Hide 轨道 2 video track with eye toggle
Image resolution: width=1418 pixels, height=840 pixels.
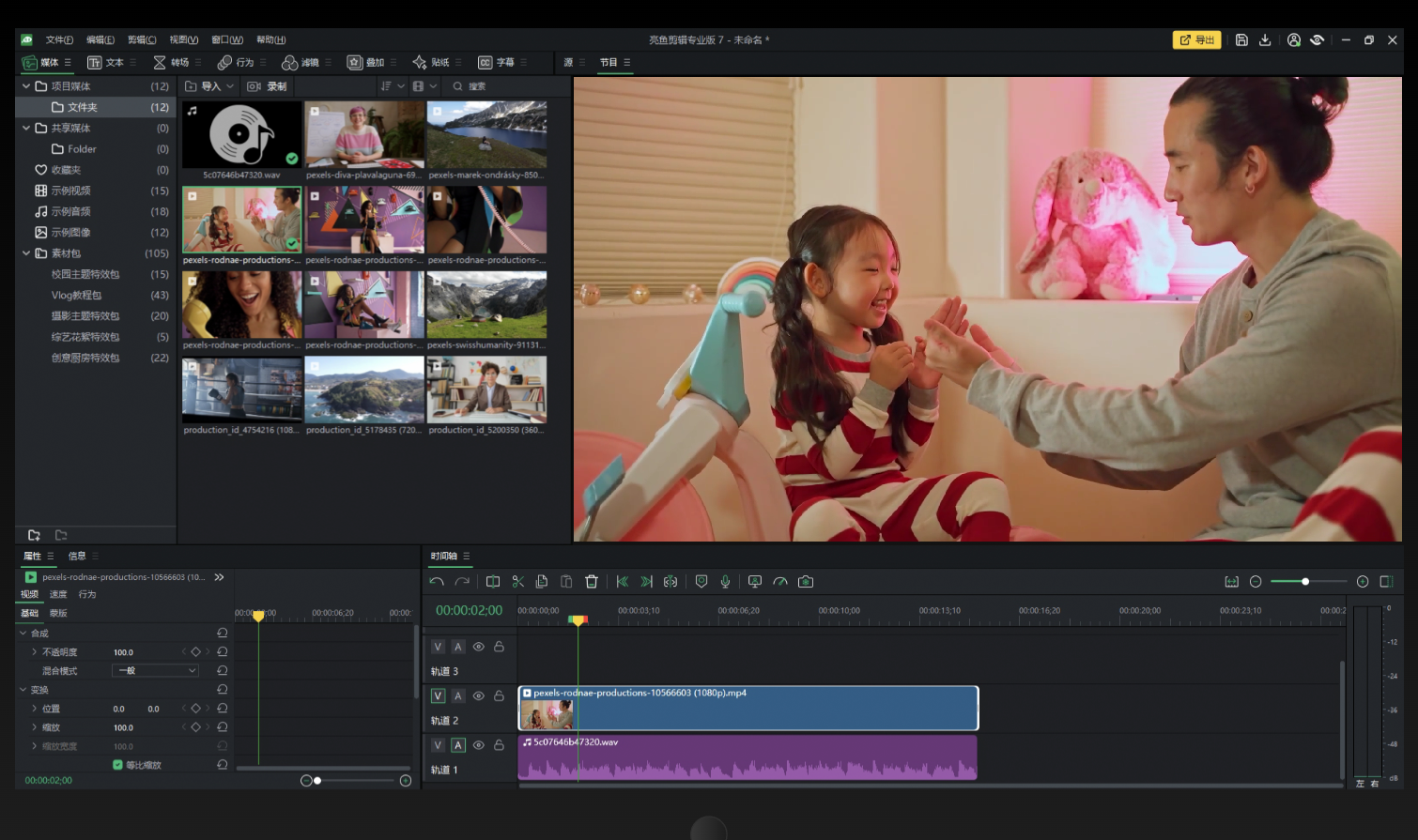coord(478,695)
